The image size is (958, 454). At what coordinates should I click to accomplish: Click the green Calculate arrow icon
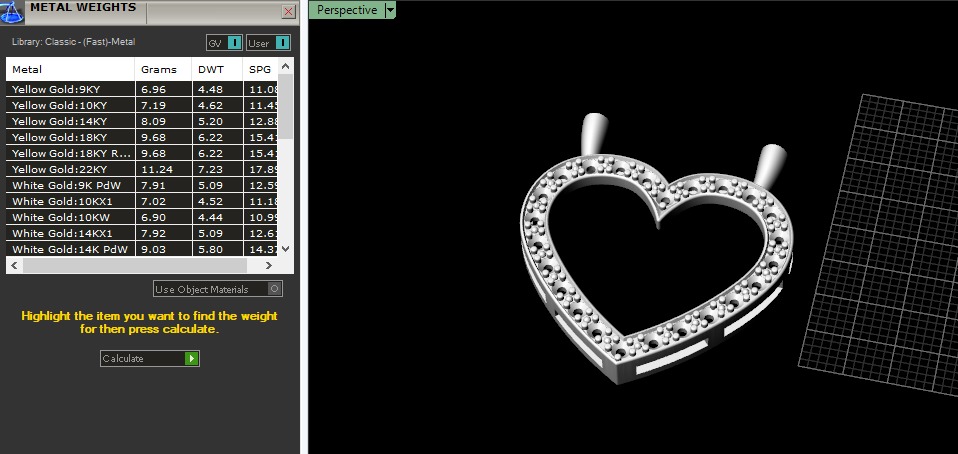(192, 358)
